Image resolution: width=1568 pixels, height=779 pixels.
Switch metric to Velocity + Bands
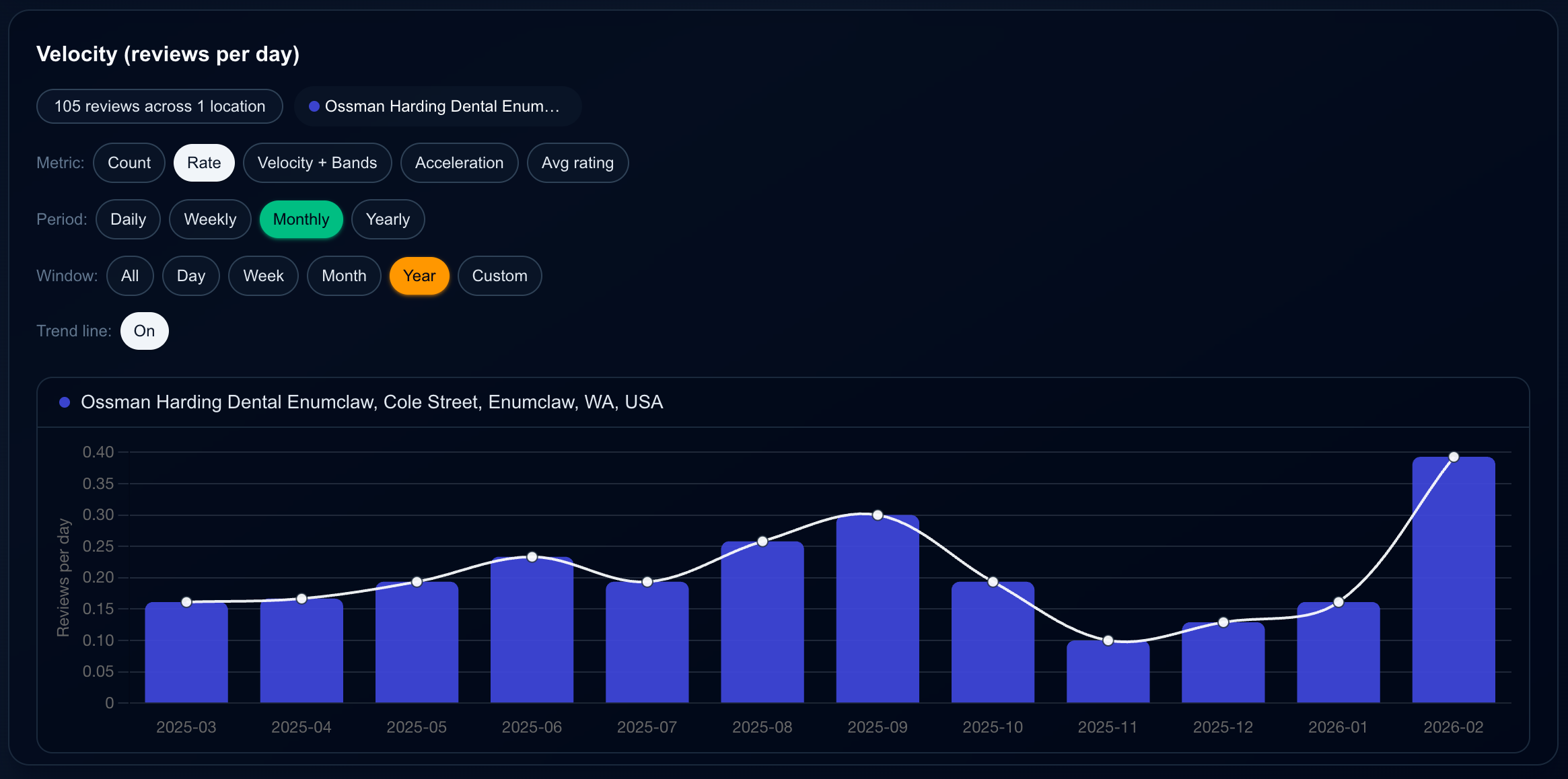[x=317, y=162]
